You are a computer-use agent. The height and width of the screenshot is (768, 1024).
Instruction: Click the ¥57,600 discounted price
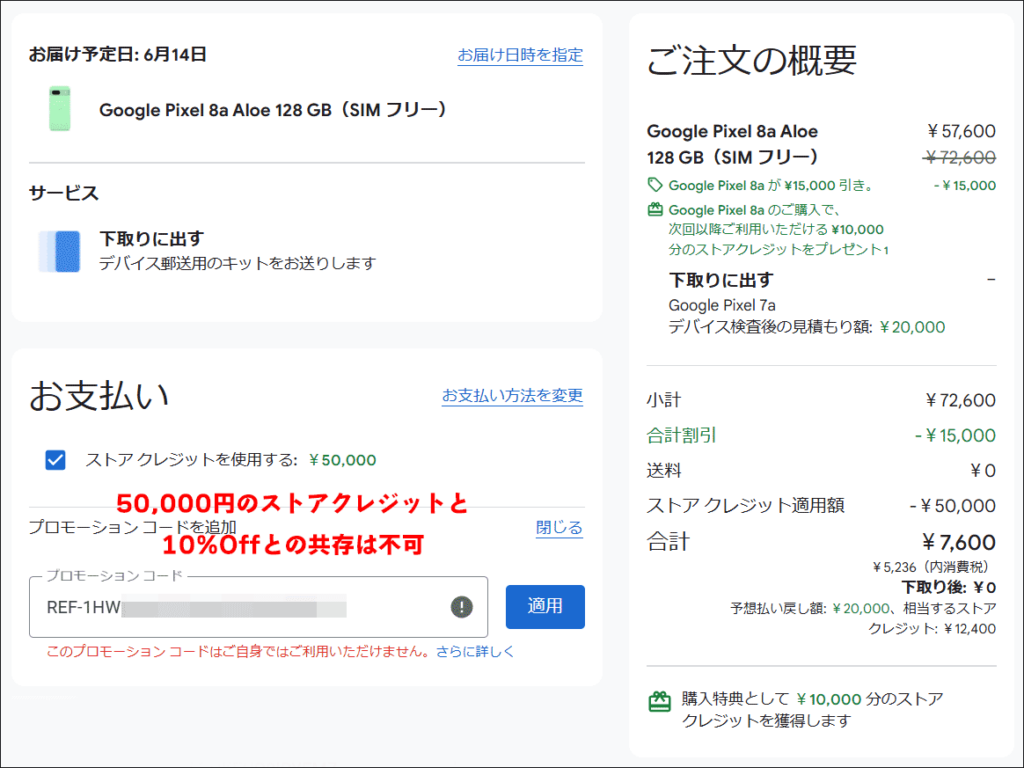[961, 131]
